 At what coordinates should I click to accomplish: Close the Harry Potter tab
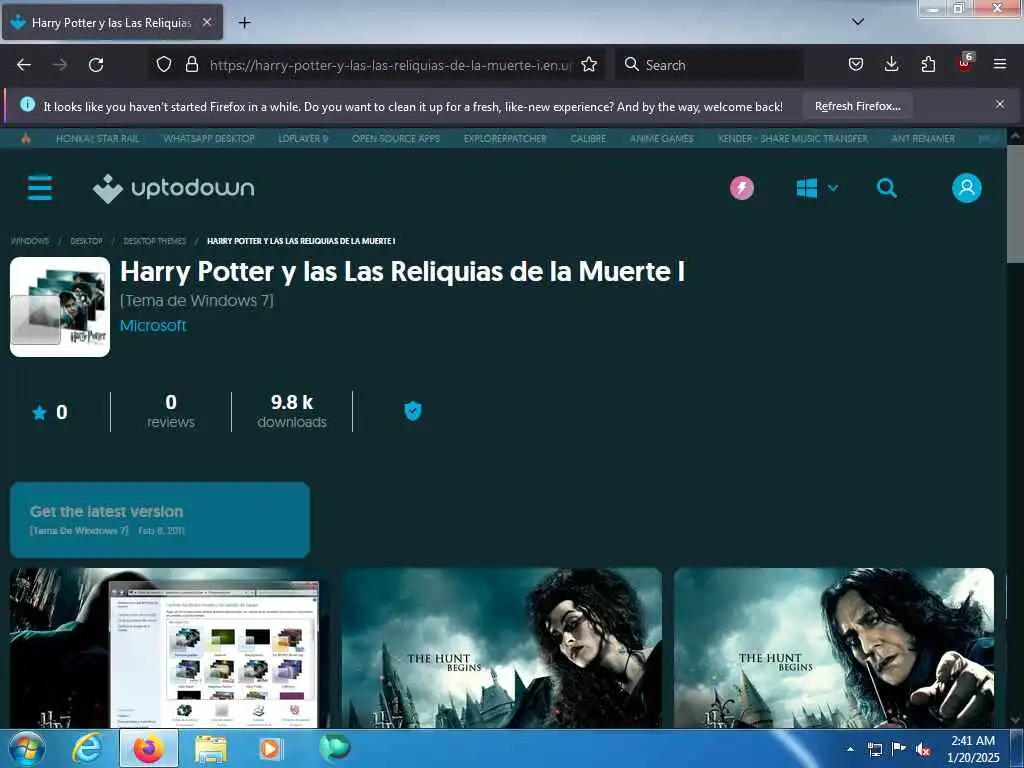point(207,22)
